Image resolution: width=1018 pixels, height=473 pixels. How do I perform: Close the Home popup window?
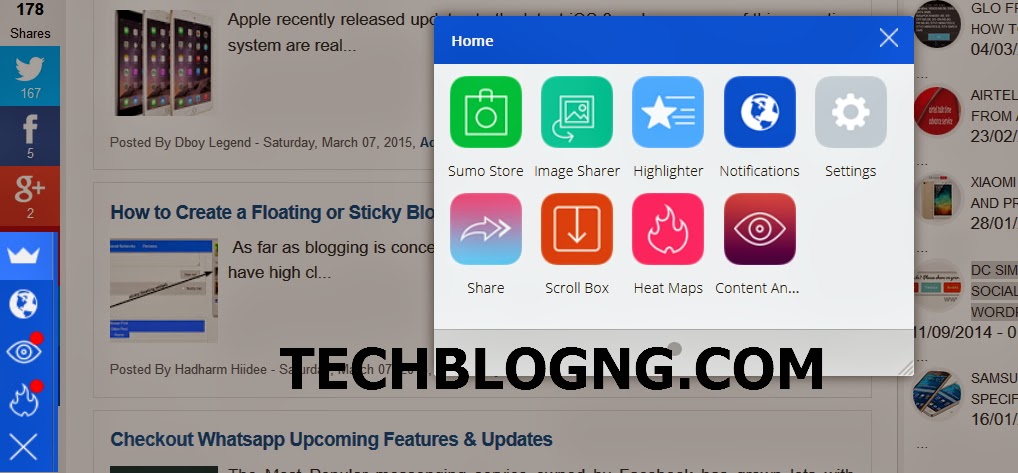[x=889, y=38]
